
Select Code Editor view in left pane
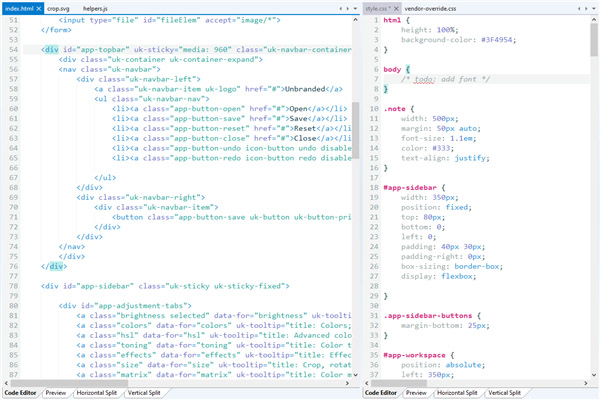[20, 393]
